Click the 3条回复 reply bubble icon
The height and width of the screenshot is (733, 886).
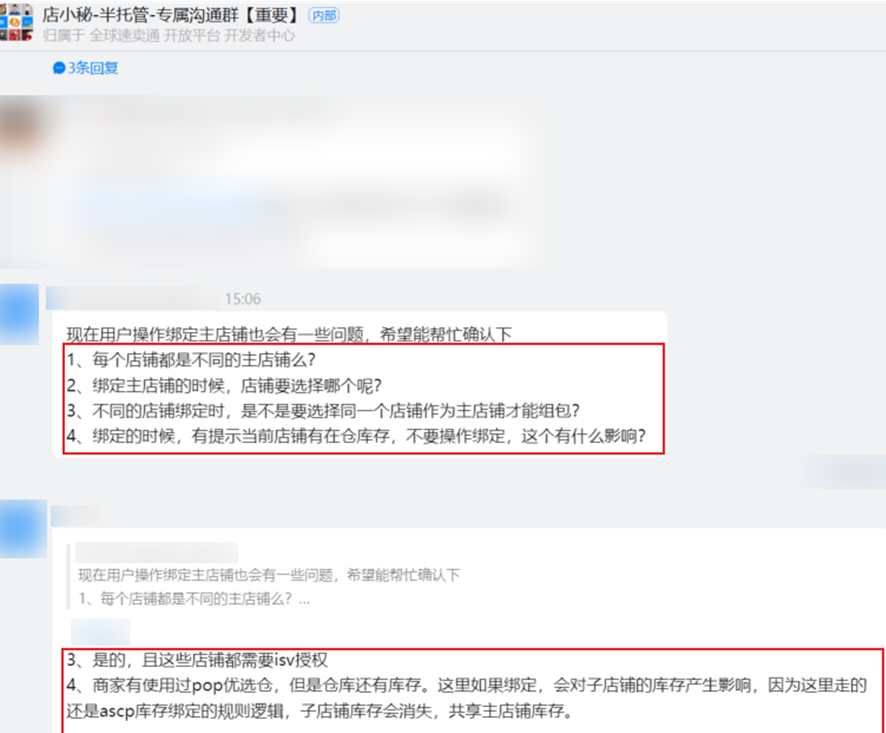[x=59, y=68]
